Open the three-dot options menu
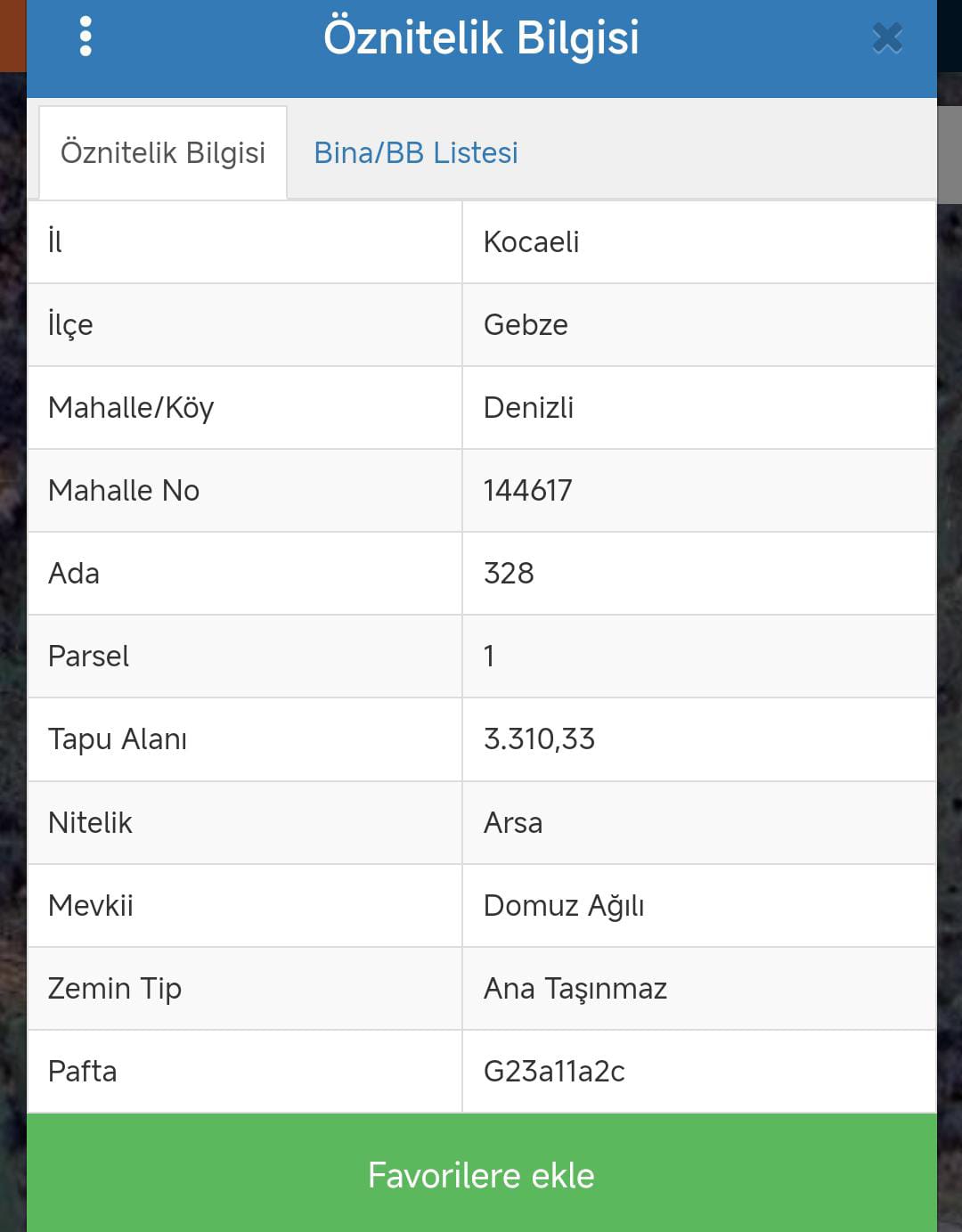The width and height of the screenshot is (962, 1232). point(86,37)
